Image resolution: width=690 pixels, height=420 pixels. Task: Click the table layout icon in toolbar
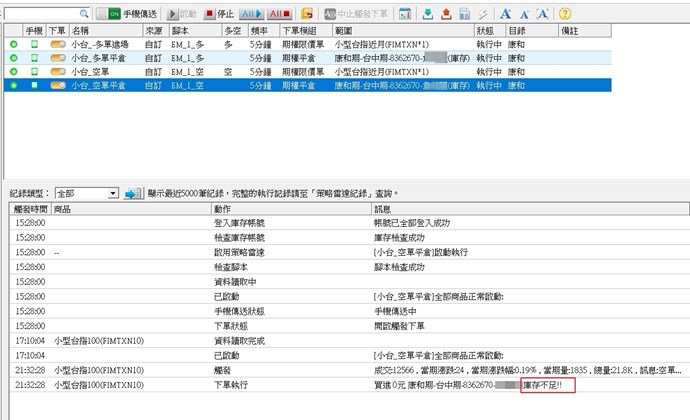pyautogui.click(x=405, y=14)
